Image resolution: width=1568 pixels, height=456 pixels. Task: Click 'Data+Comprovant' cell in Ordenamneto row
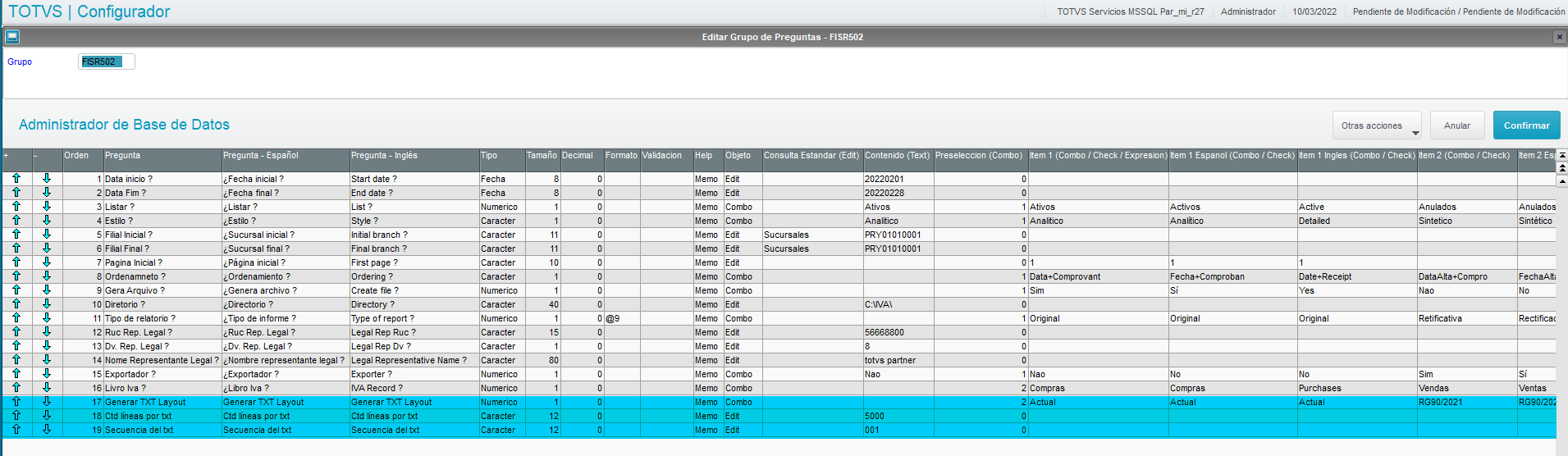[x=1099, y=276]
